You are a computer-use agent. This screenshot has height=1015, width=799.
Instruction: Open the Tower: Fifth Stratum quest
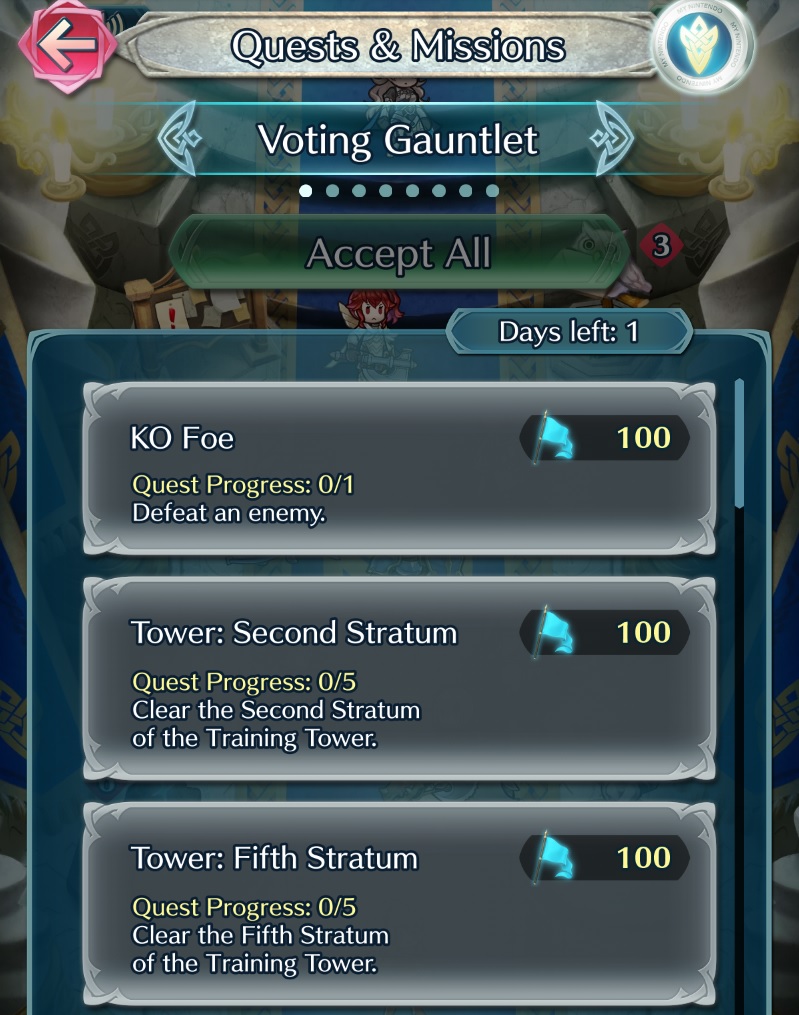(400, 903)
